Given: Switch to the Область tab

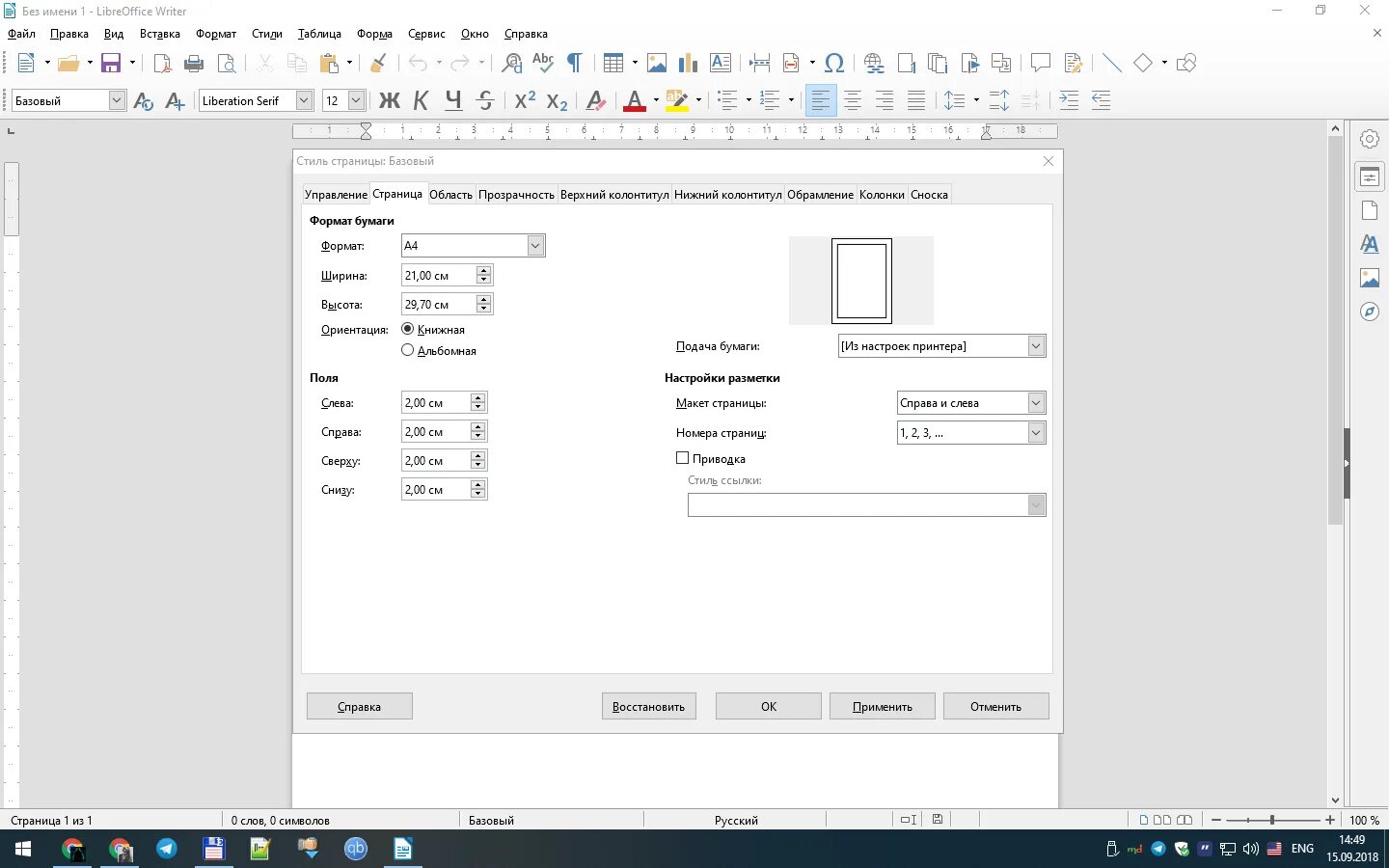Looking at the screenshot, I should coord(450,195).
